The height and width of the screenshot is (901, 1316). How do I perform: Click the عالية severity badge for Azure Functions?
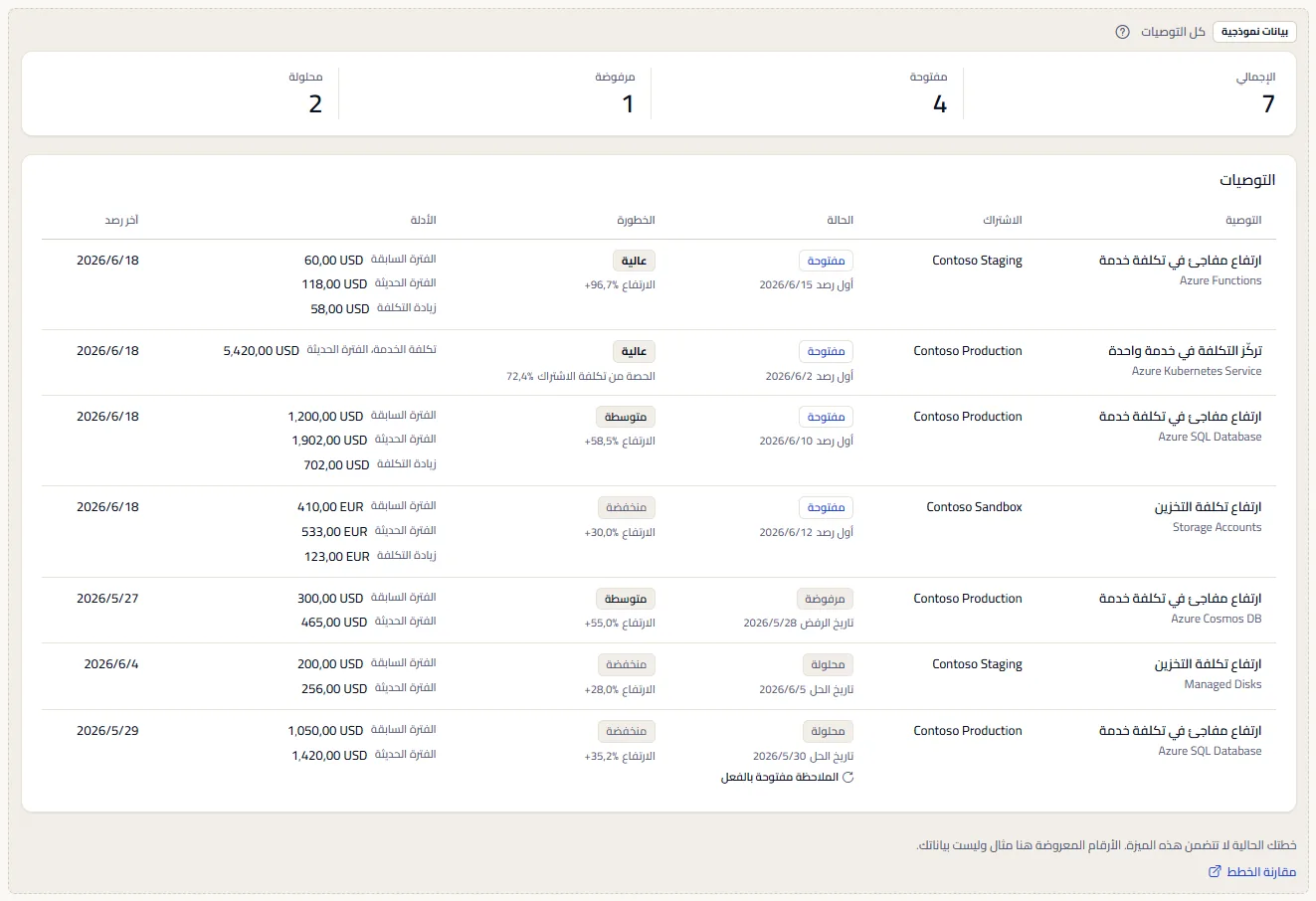click(x=634, y=261)
